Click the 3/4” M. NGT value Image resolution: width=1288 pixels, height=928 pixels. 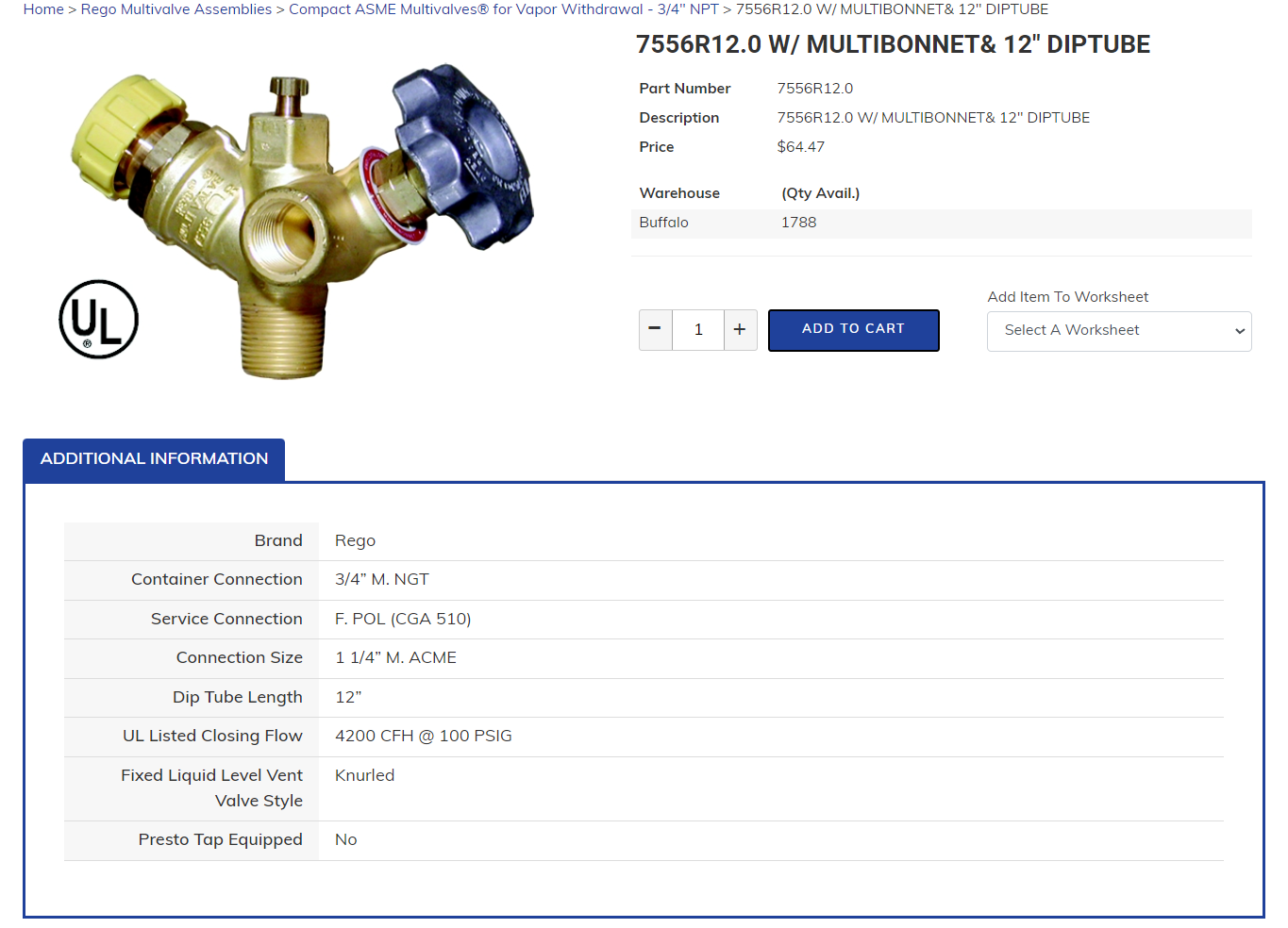[382, 580]
